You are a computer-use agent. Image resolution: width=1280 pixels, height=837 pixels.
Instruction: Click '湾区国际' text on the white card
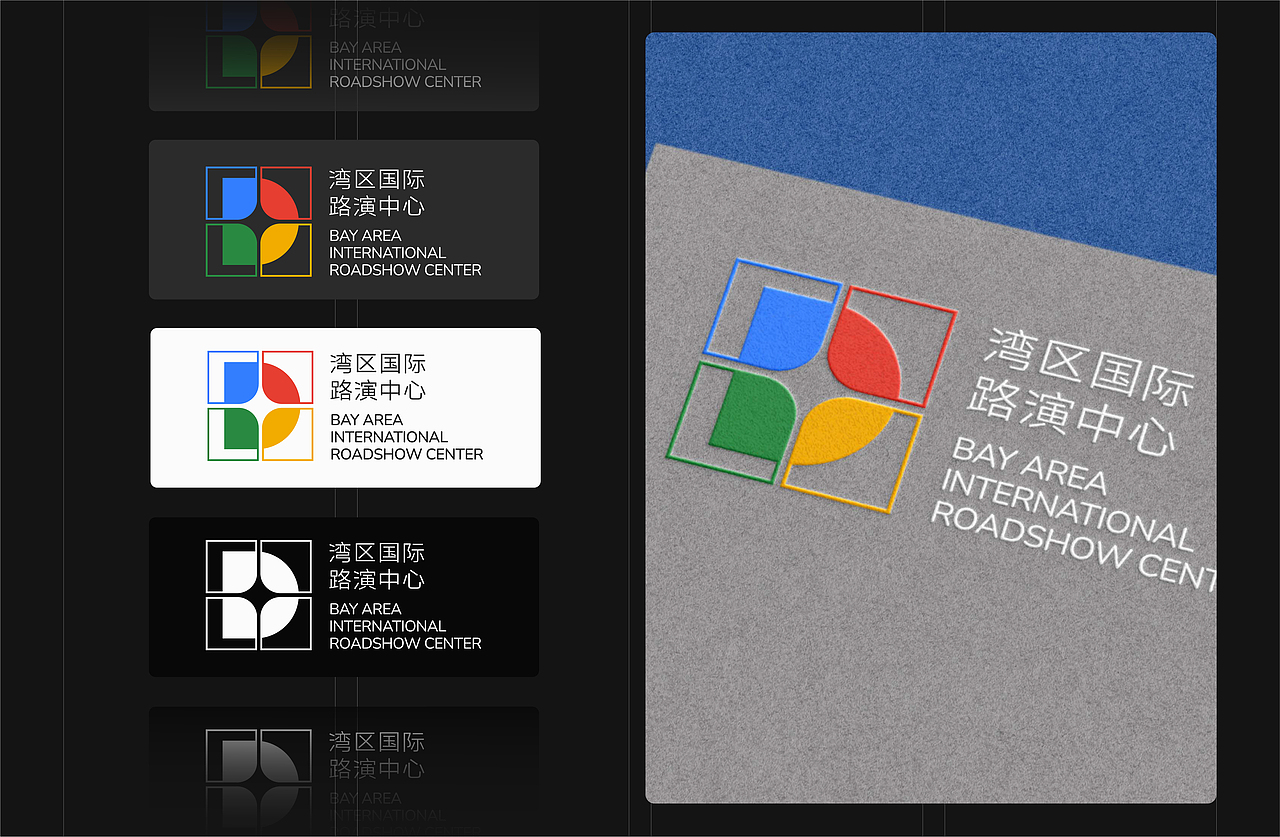378,363
